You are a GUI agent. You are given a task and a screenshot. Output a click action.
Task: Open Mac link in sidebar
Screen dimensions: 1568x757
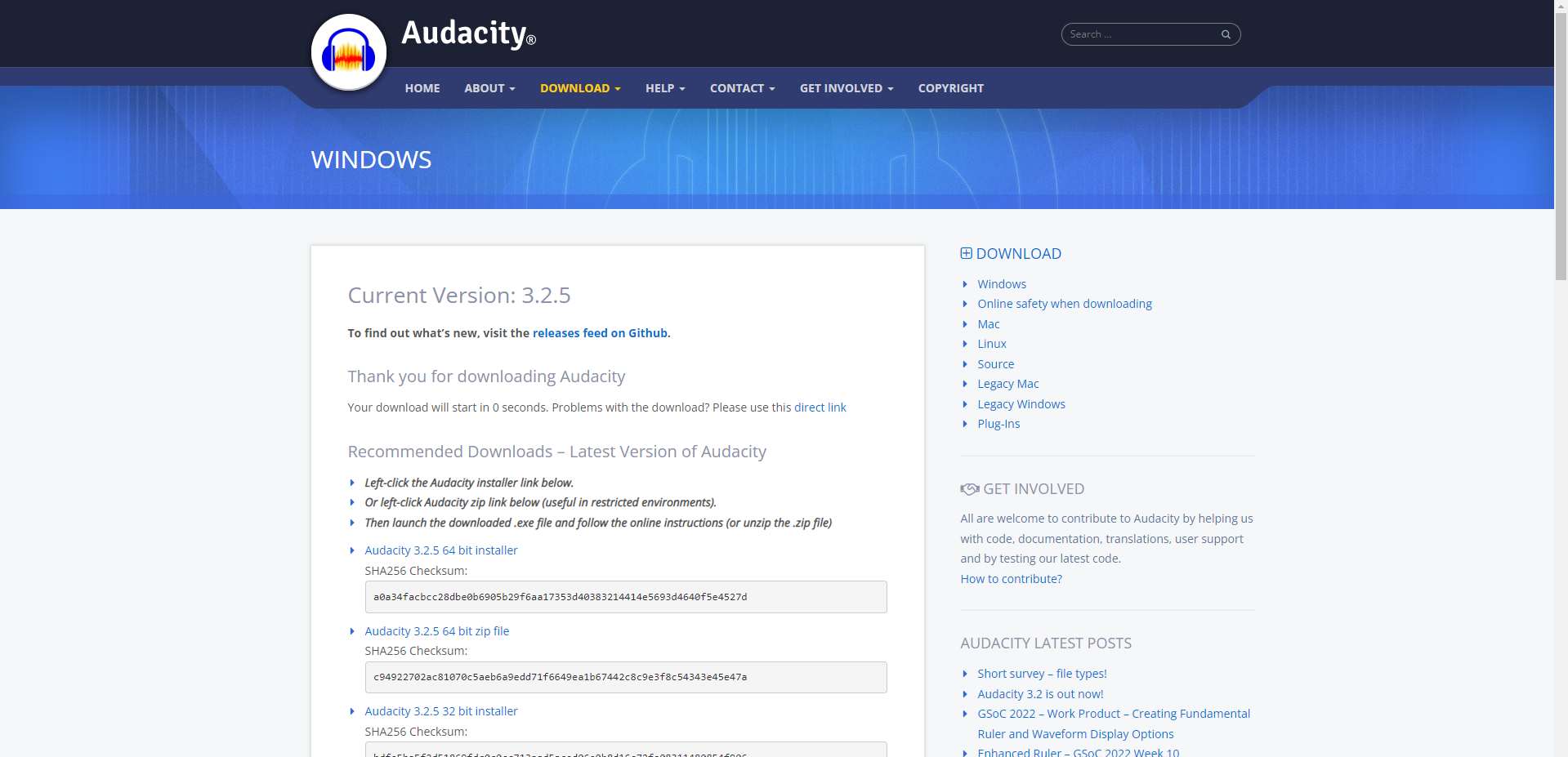(989, 324)
